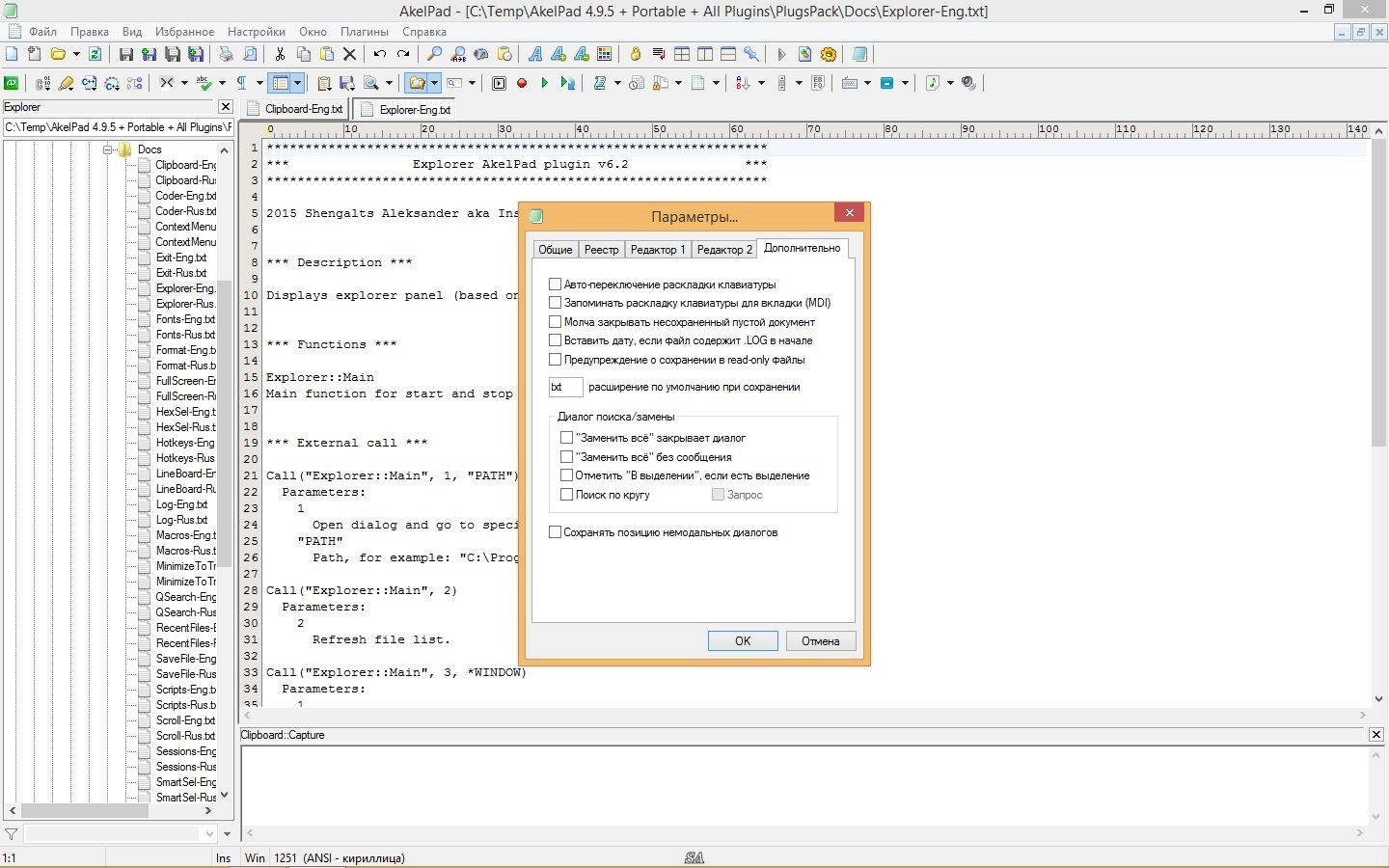This screenshot has height=868, width=1389.
Task: Toggle "Предупреждение о сохранении в read-only файлы"
Action: (x=555, y=360)
